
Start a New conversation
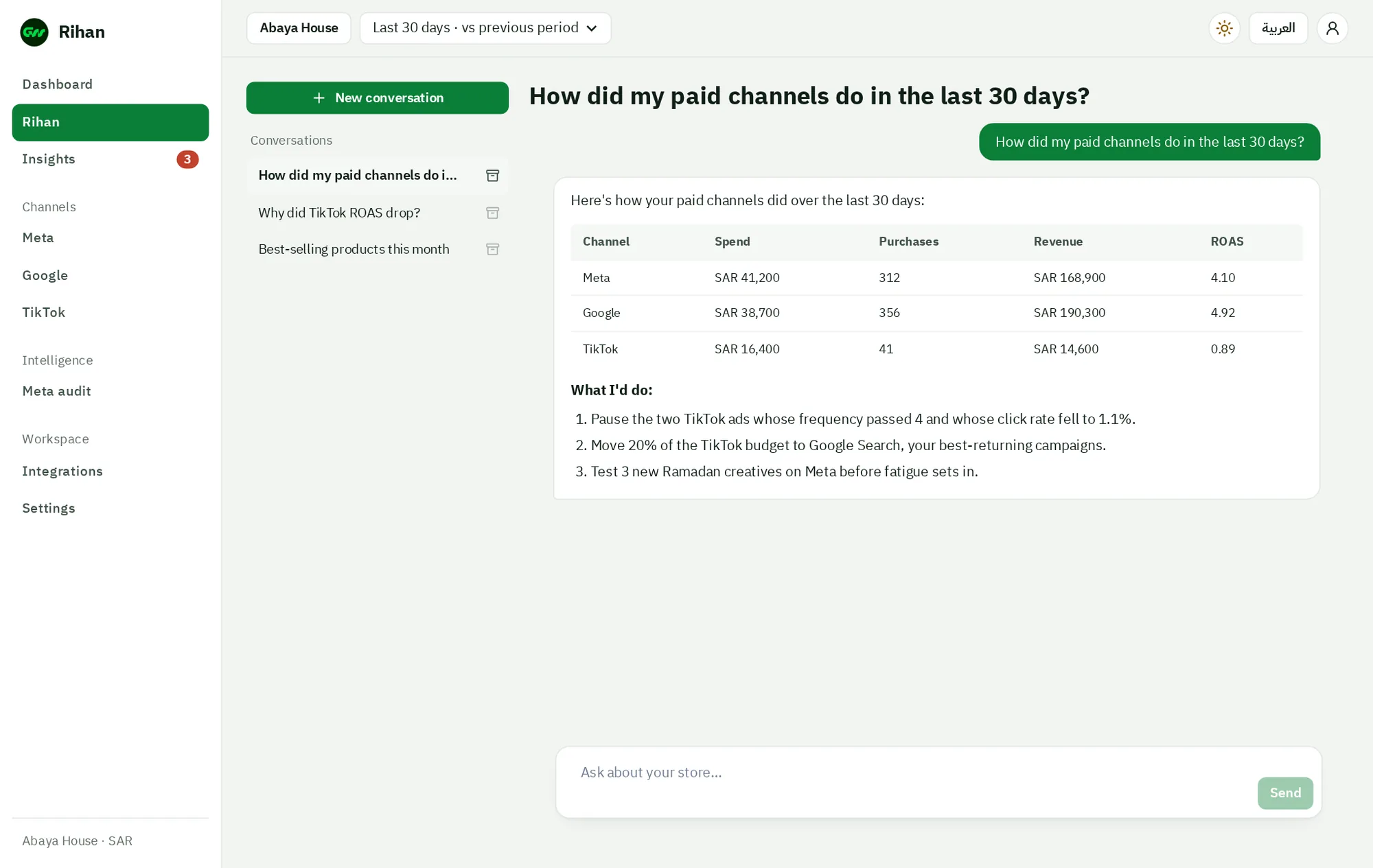(378, 98)
